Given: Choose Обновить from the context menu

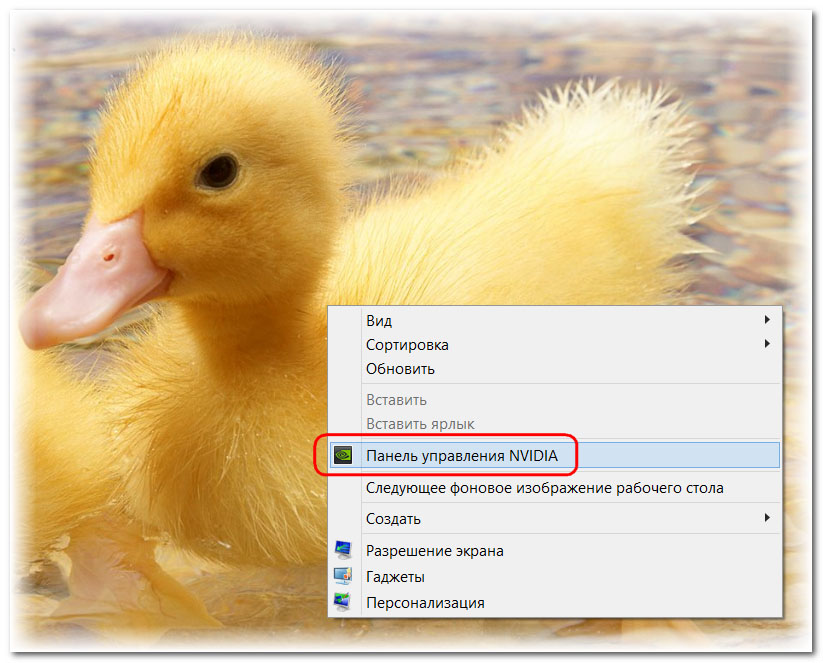Looking at the screenshot, I should 555,369.
